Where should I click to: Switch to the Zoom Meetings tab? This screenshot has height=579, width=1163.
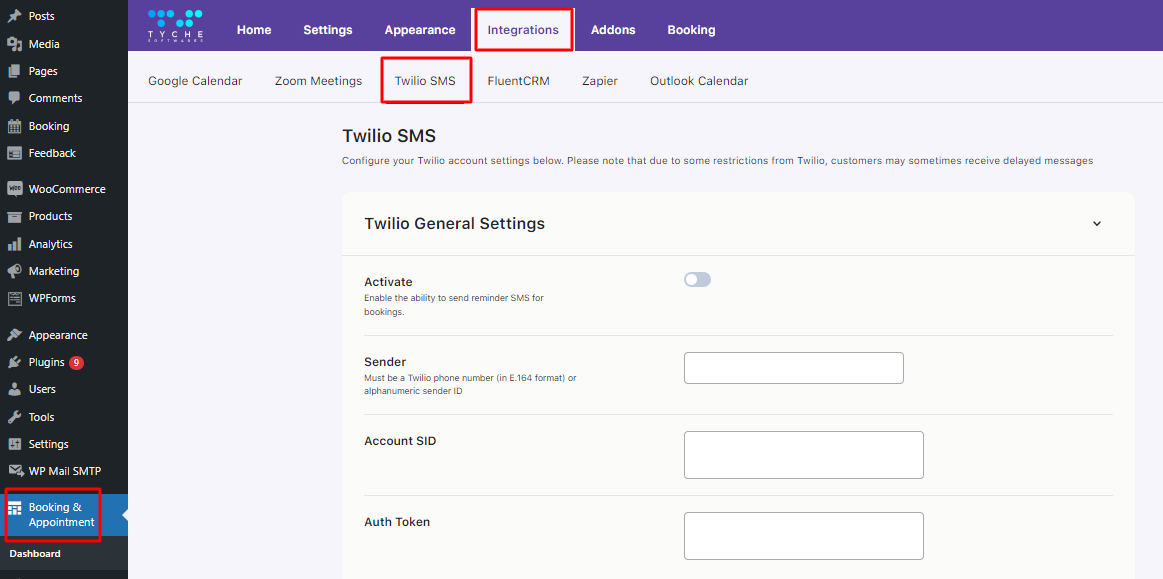[318, 81]
